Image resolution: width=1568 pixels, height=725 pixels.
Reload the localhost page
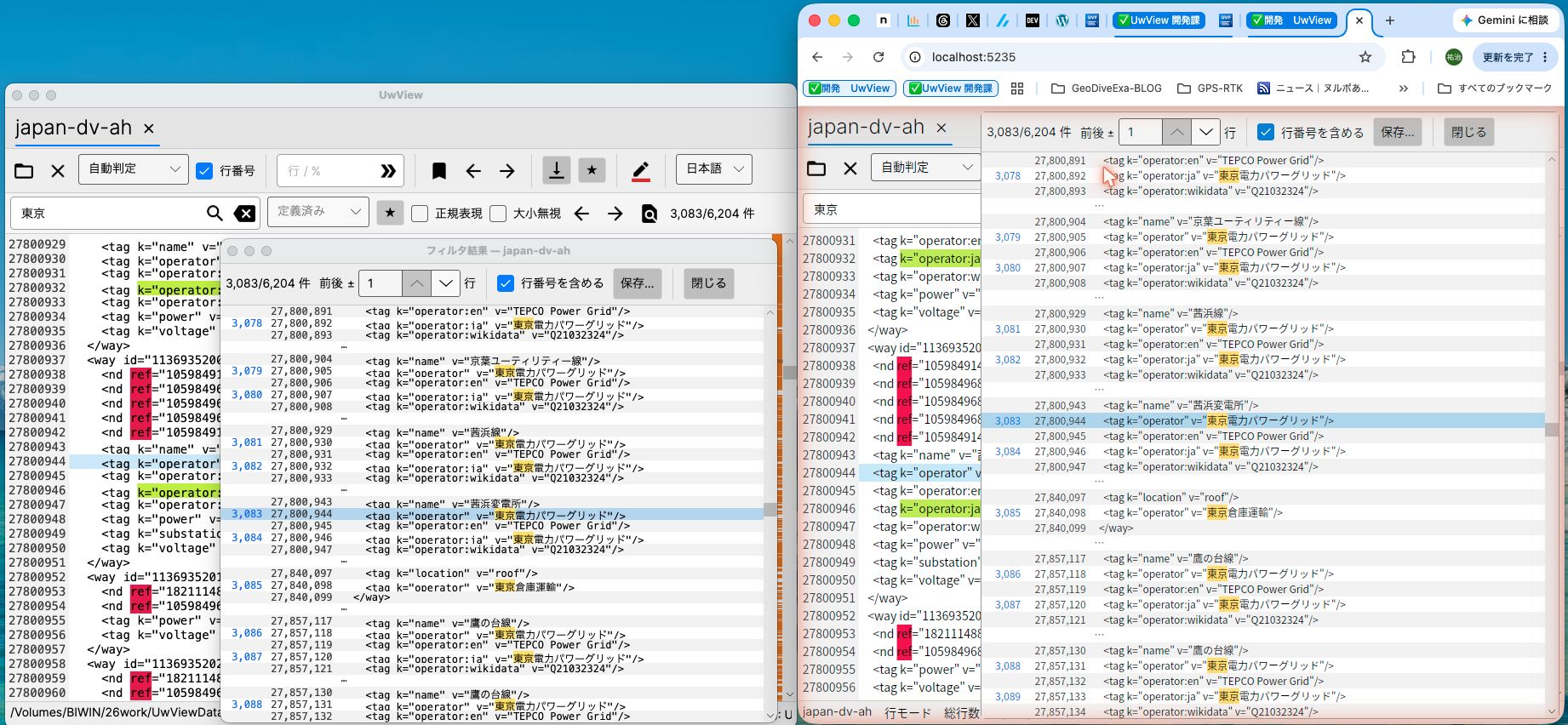(x=878, y=57)
